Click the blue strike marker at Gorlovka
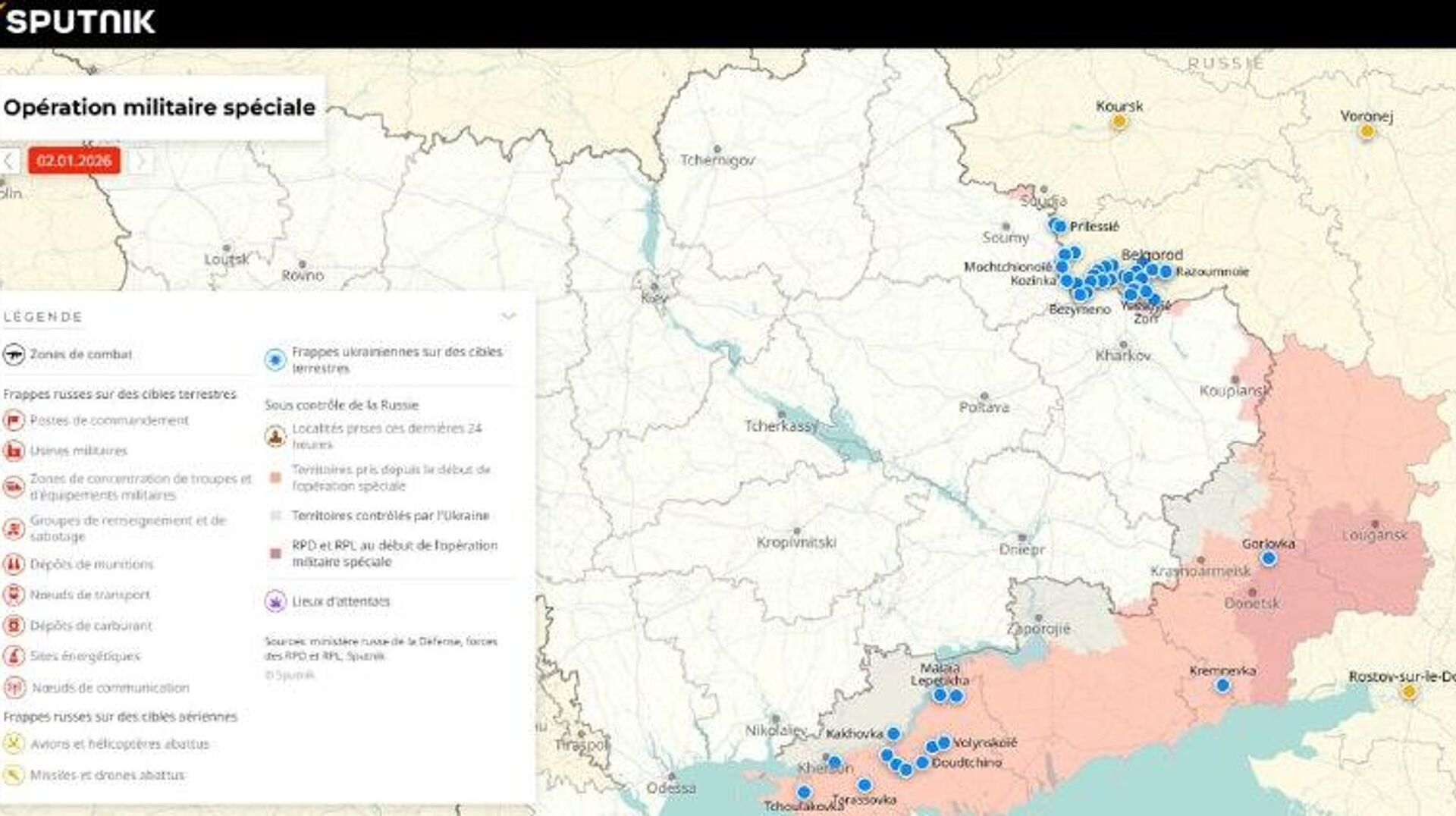Viewport: 1456px width, 816px height. tap(1268, 559)
